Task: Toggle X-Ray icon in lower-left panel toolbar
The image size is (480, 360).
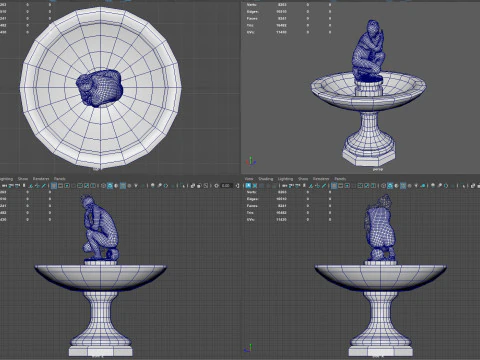Action: 193,186
